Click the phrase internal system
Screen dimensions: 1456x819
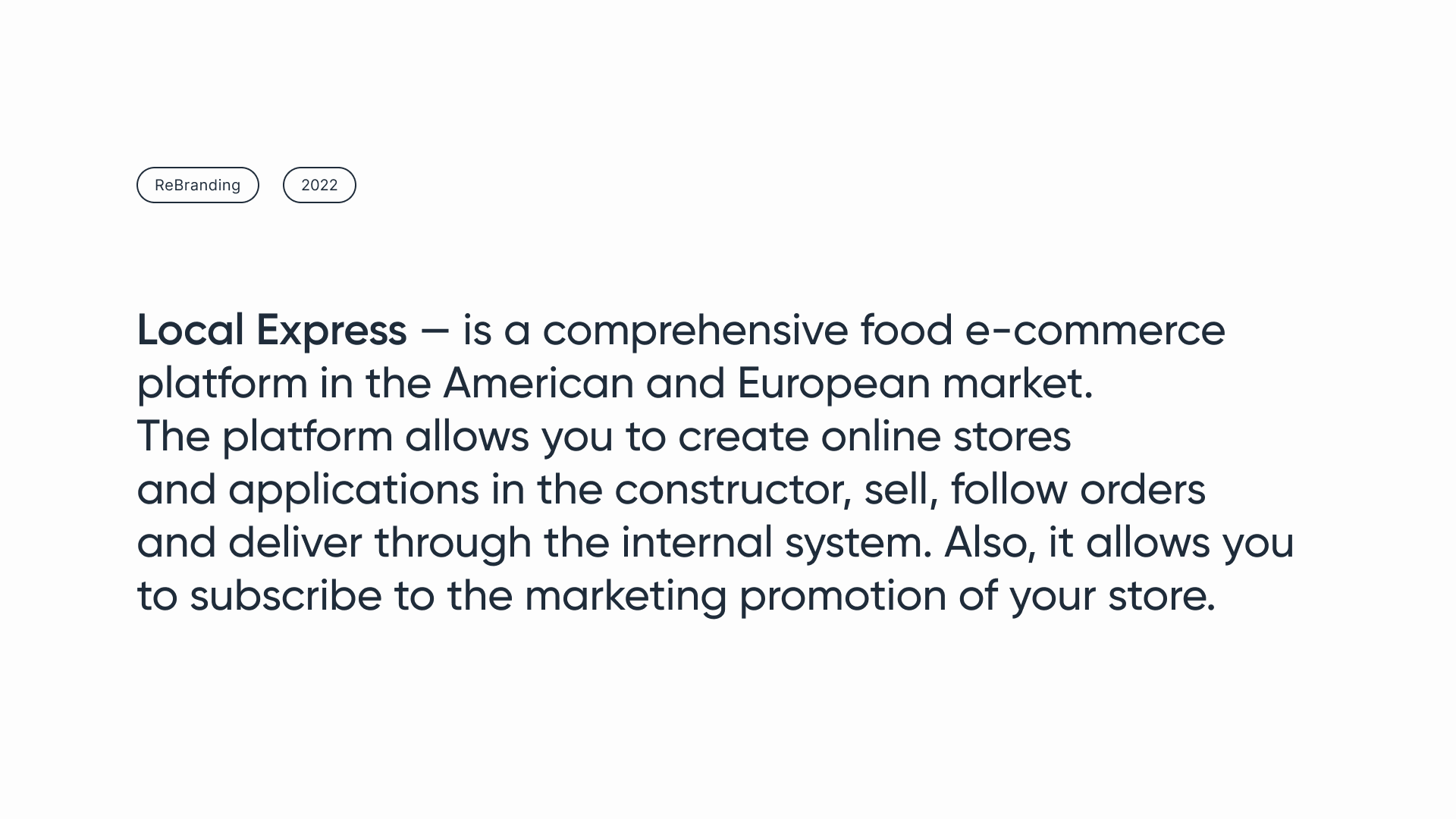click(x=776, y=544)
